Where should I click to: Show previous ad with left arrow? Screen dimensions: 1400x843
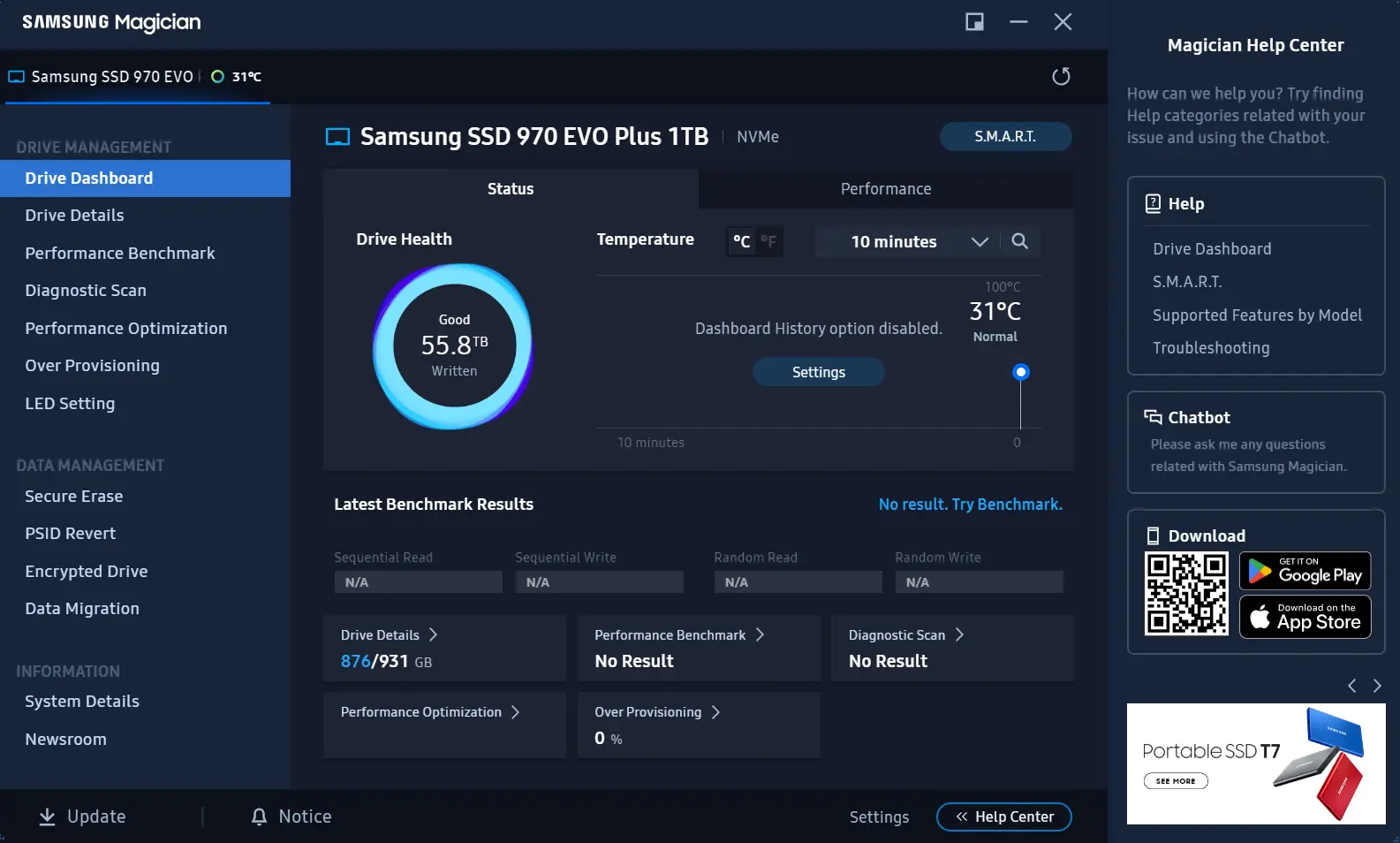pos(1351,686)
